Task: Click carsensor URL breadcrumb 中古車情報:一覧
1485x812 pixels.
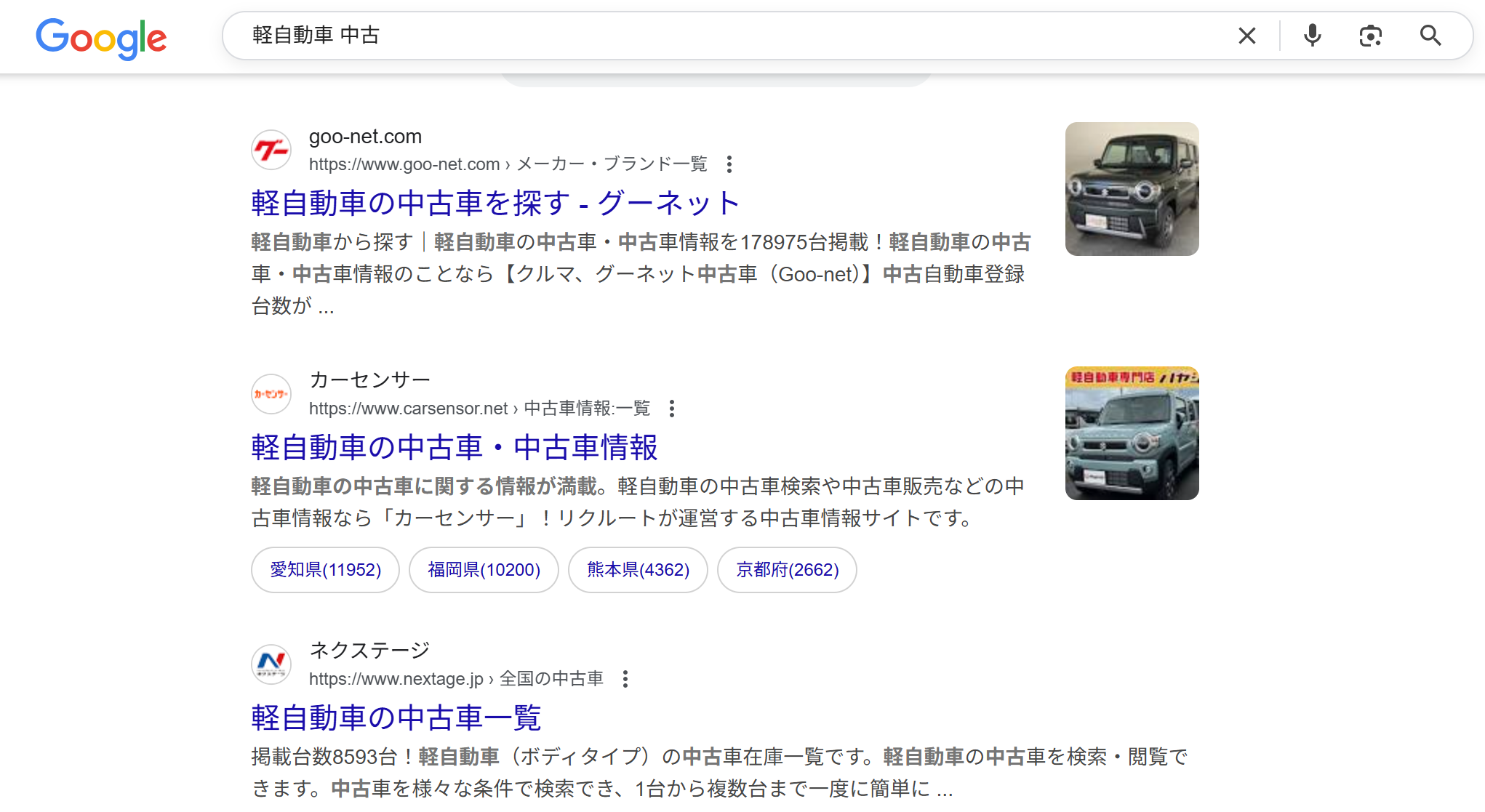Action: (587, 409)
